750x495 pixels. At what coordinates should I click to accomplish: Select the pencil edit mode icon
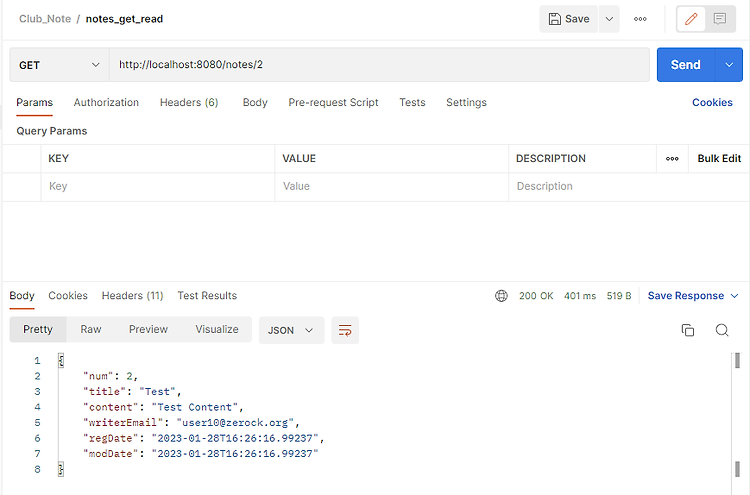(691, 19)
